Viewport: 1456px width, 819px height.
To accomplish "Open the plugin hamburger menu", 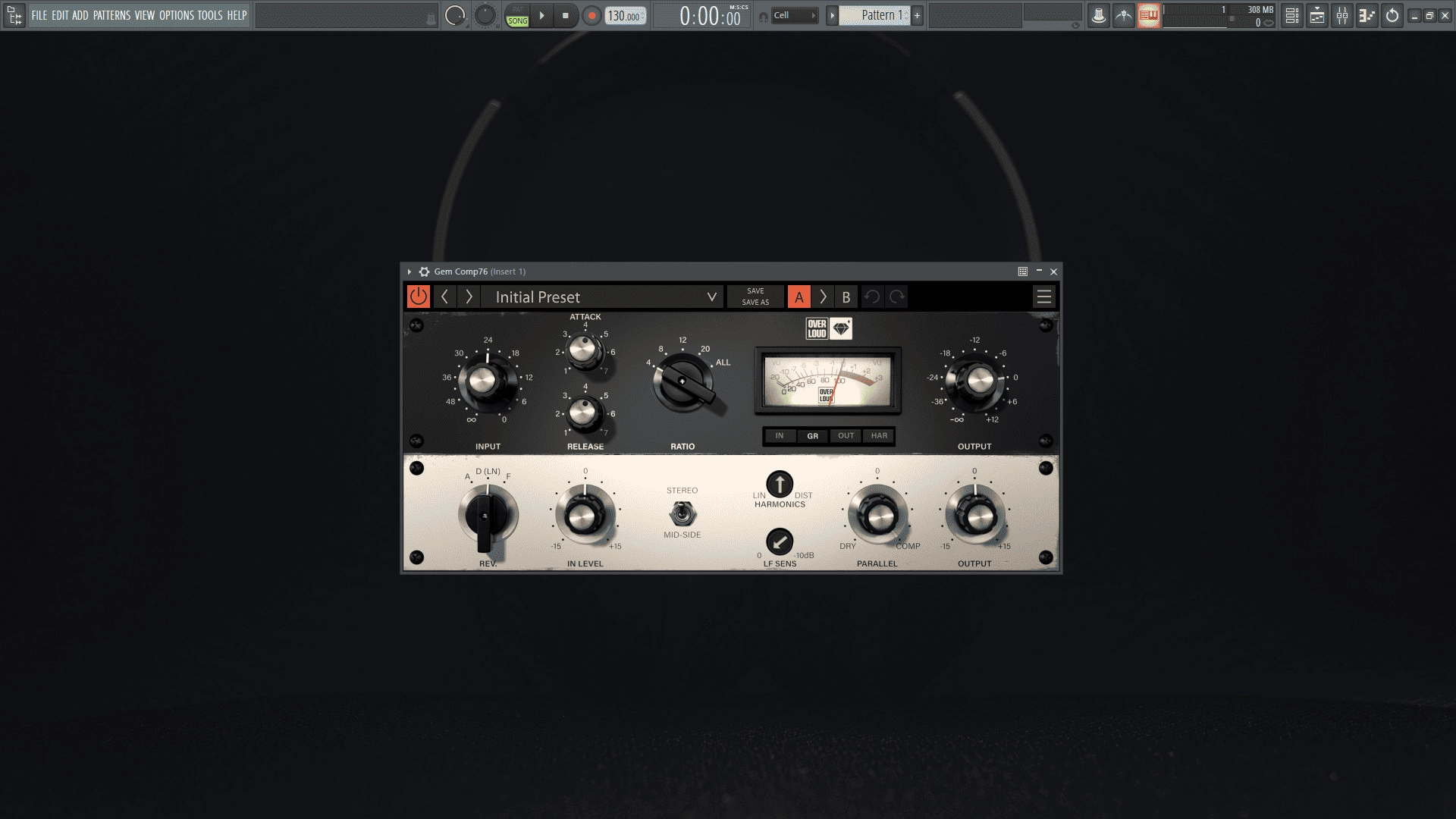I will pyautogui.click(x=1044, y=297).
